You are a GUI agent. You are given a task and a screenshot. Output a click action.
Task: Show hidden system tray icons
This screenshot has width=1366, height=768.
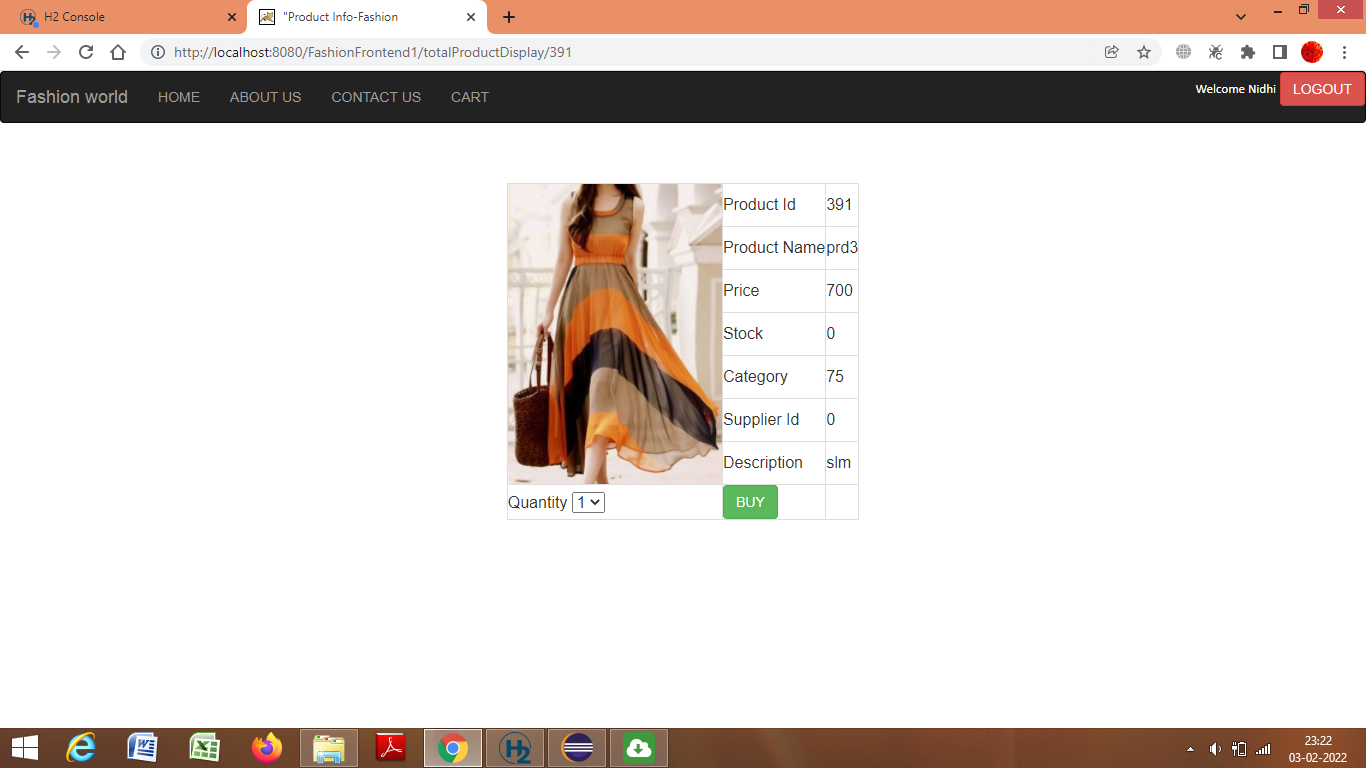click(x=1190, y=749)
